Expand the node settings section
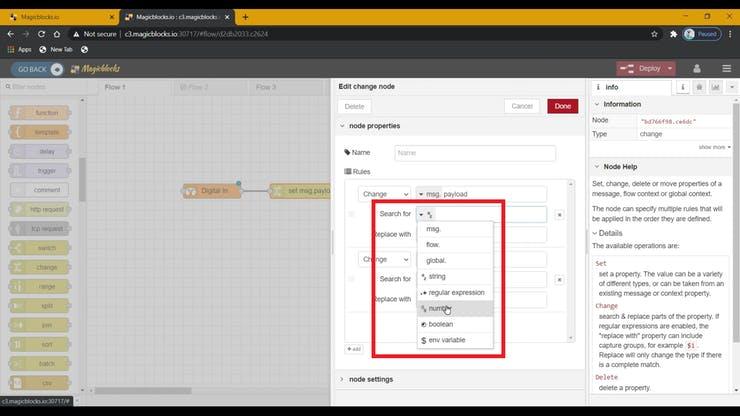 click(x=370, y=379)
